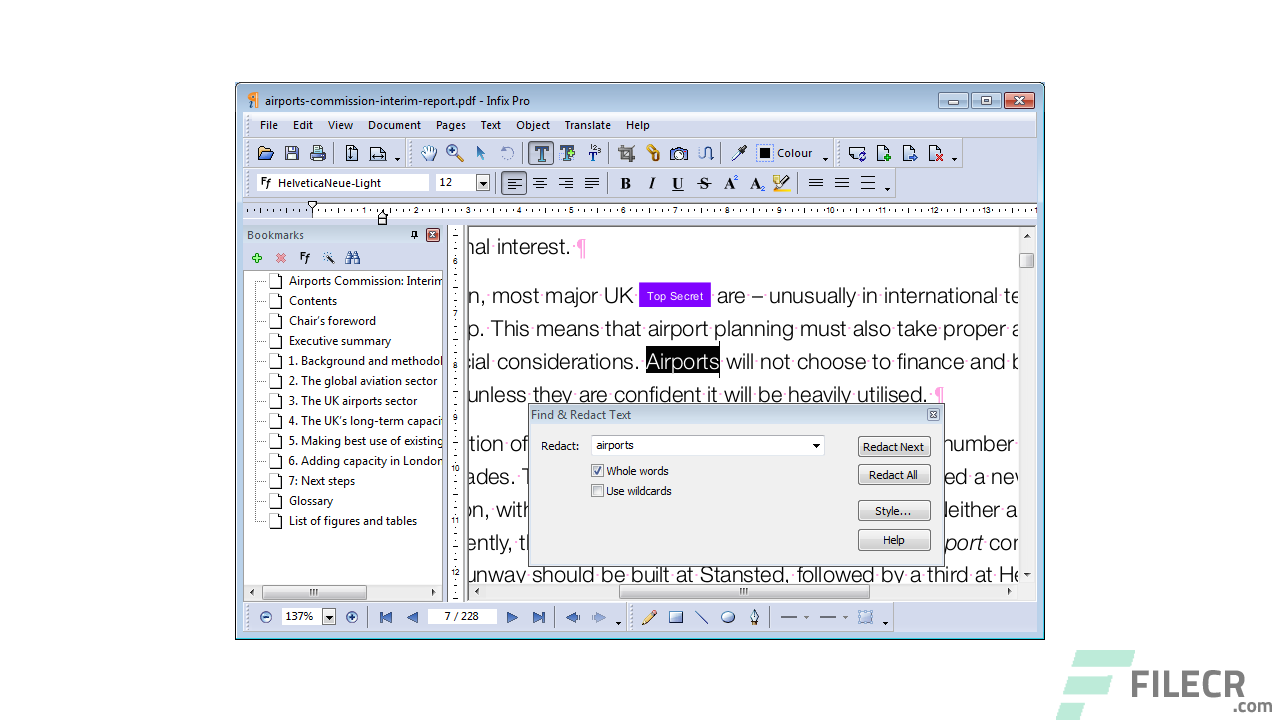Expand the Redact search term dropdown
This screenshot has height=720, width=1280.
[818, 445]
